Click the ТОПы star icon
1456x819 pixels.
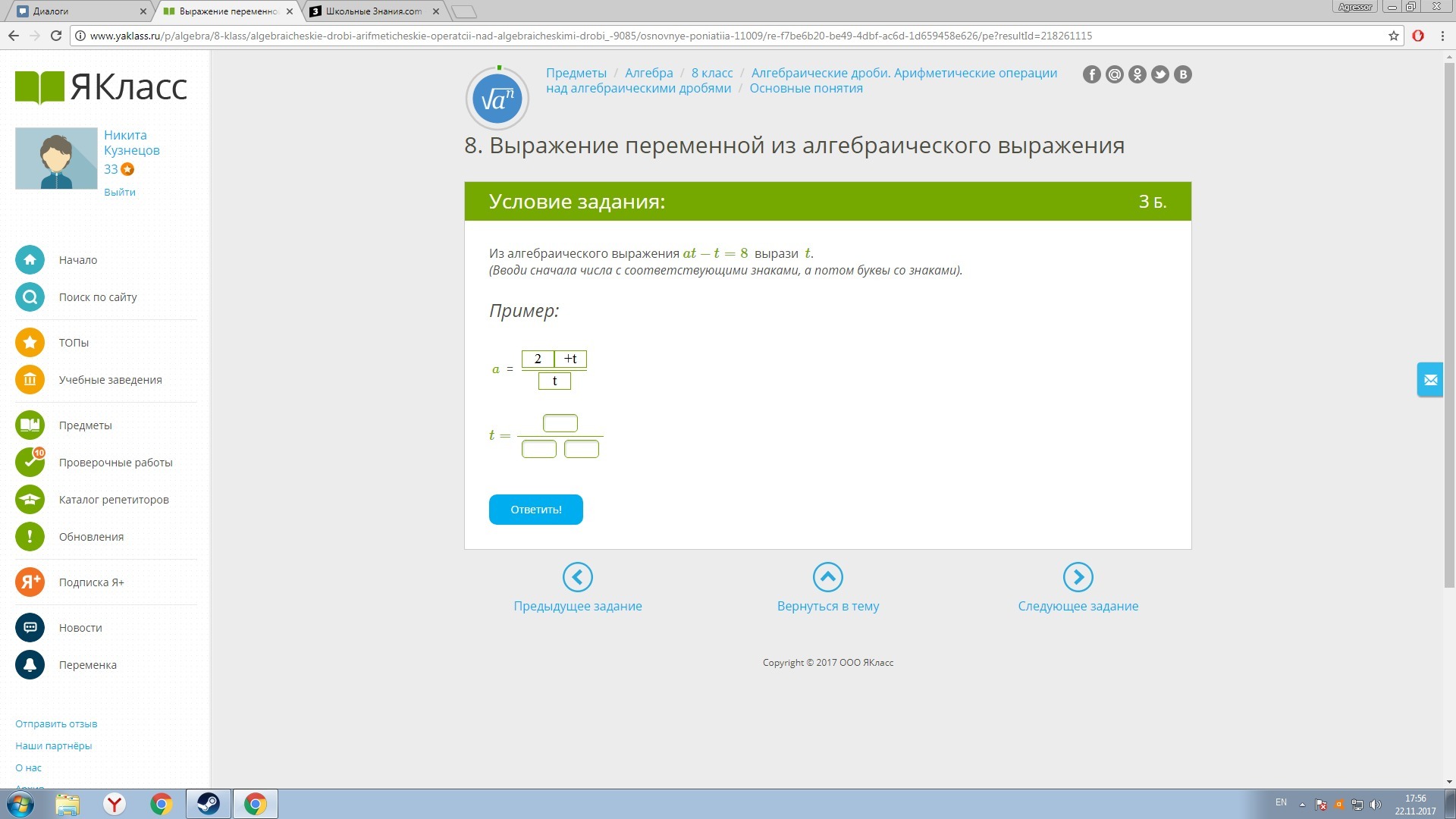pos(30,343)
